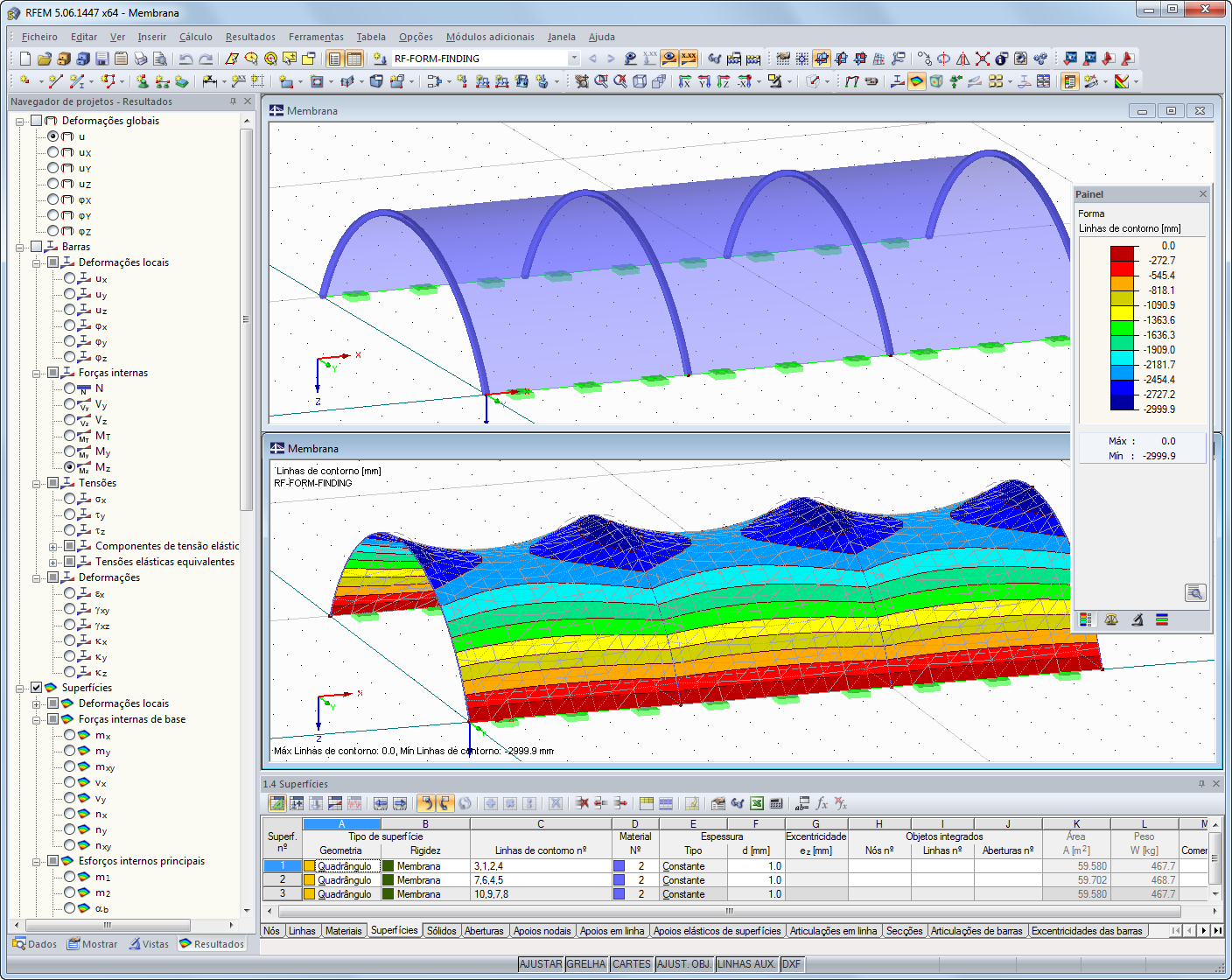Enable the uX radio button under Deformações globais

52,152
